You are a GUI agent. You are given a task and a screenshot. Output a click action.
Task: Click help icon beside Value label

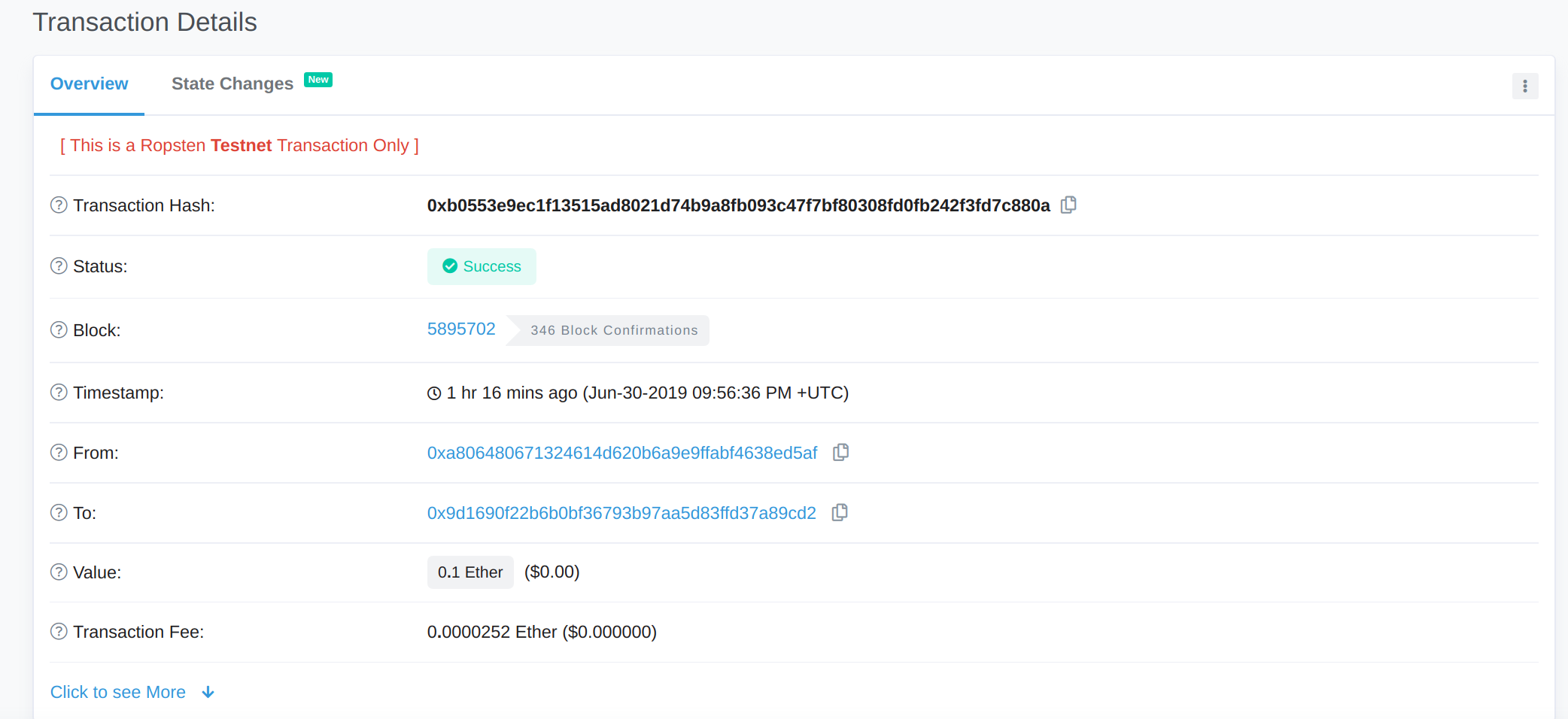(x=59, y=572)
